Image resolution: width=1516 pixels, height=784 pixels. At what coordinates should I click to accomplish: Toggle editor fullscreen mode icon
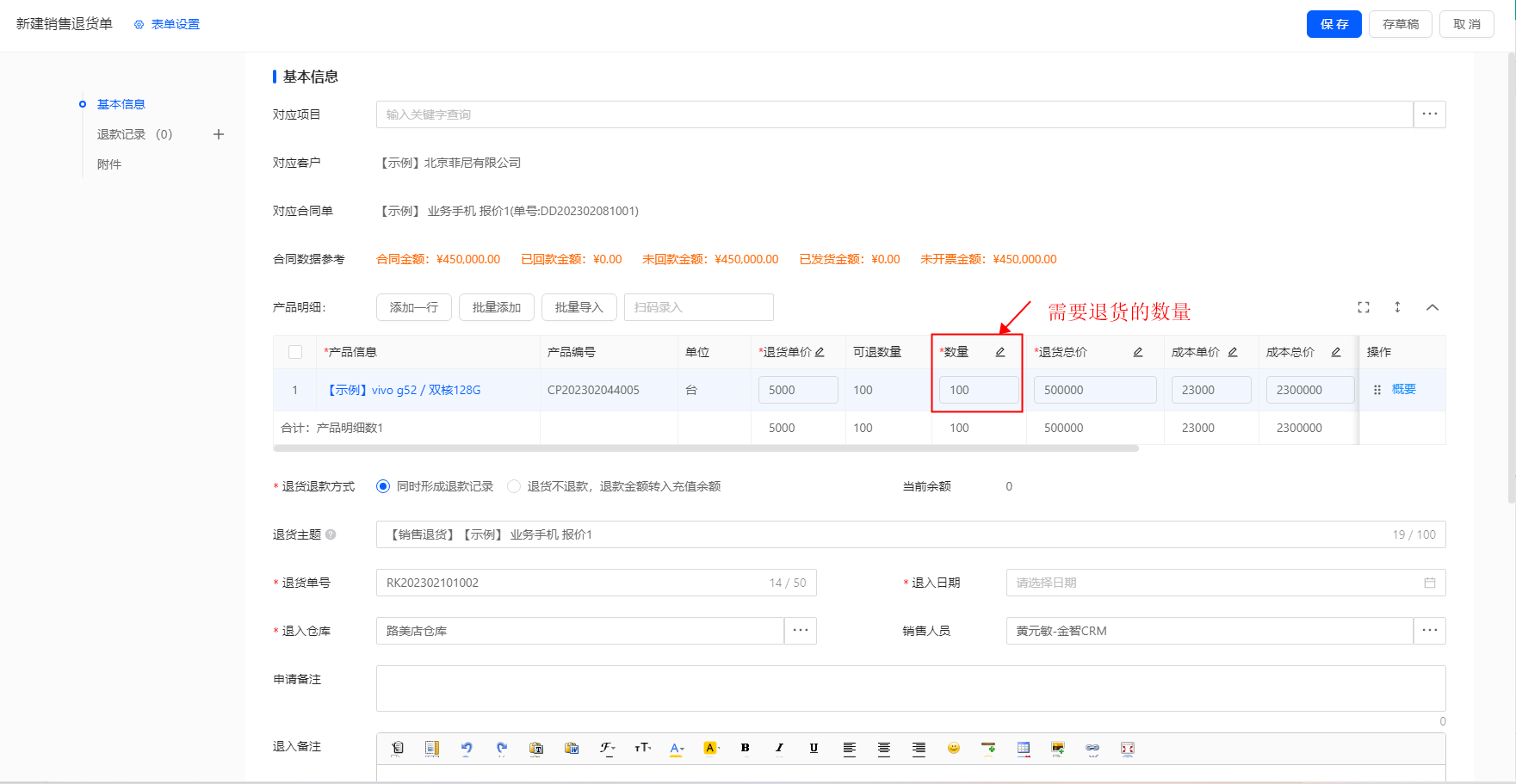click(x=1128, y=748)
